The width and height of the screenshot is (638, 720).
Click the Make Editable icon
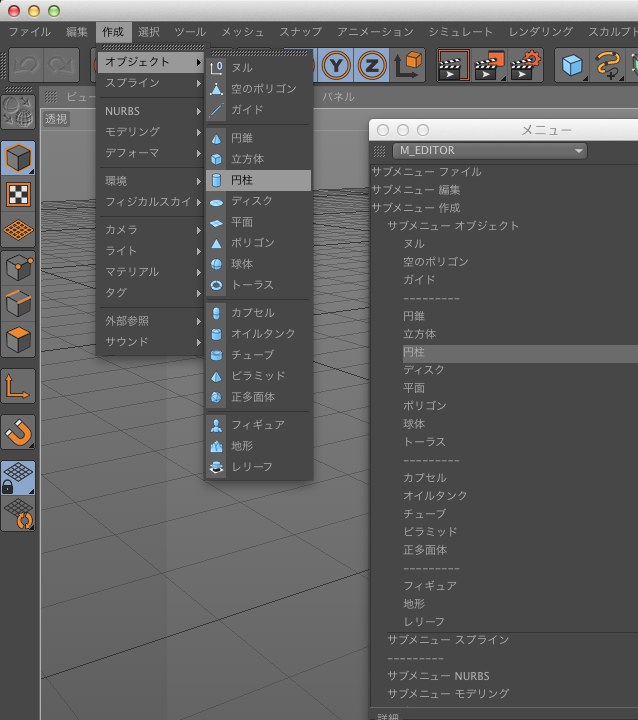(x=18, y=112)
